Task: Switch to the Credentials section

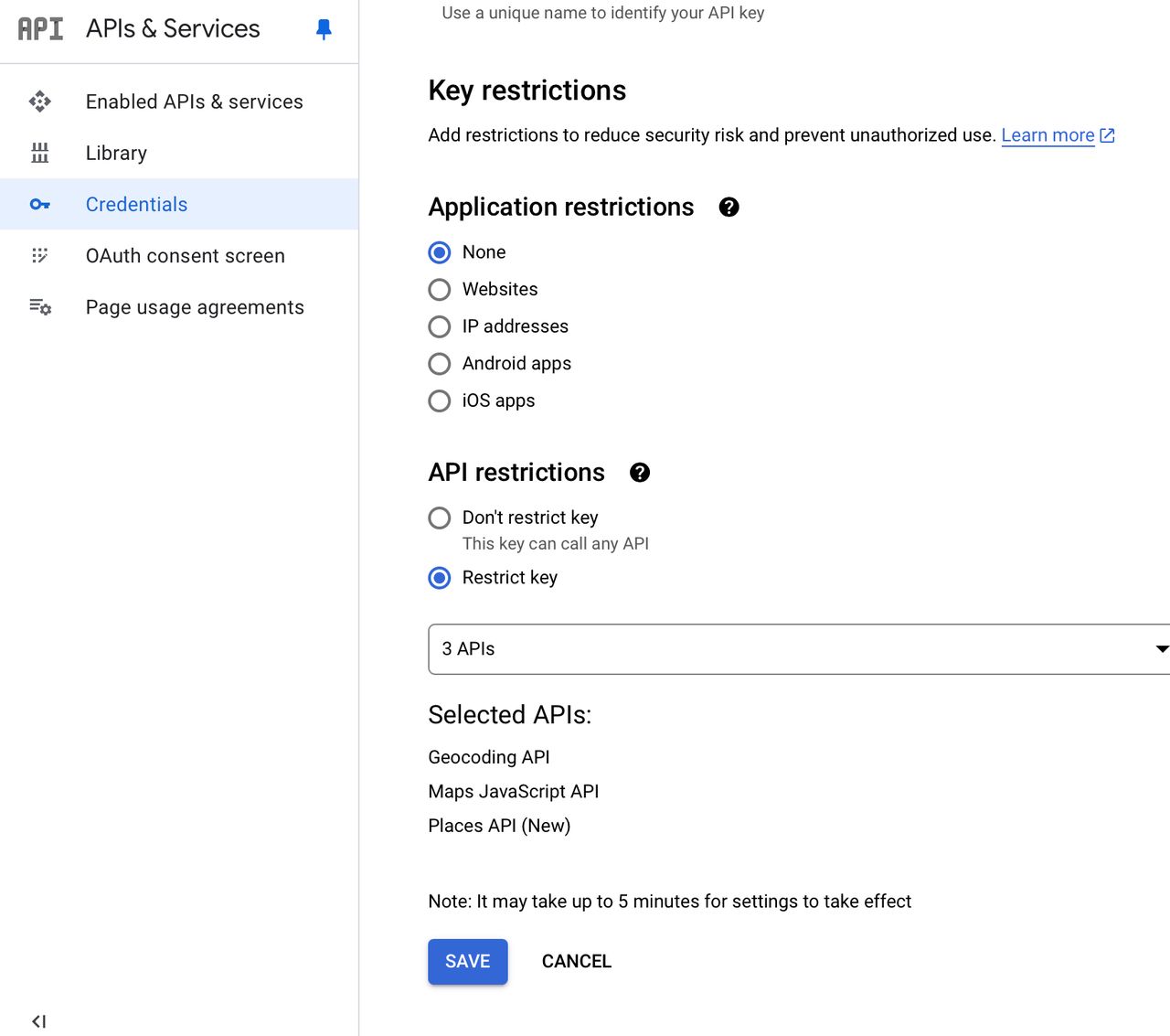Action: (x=136, y=204)
